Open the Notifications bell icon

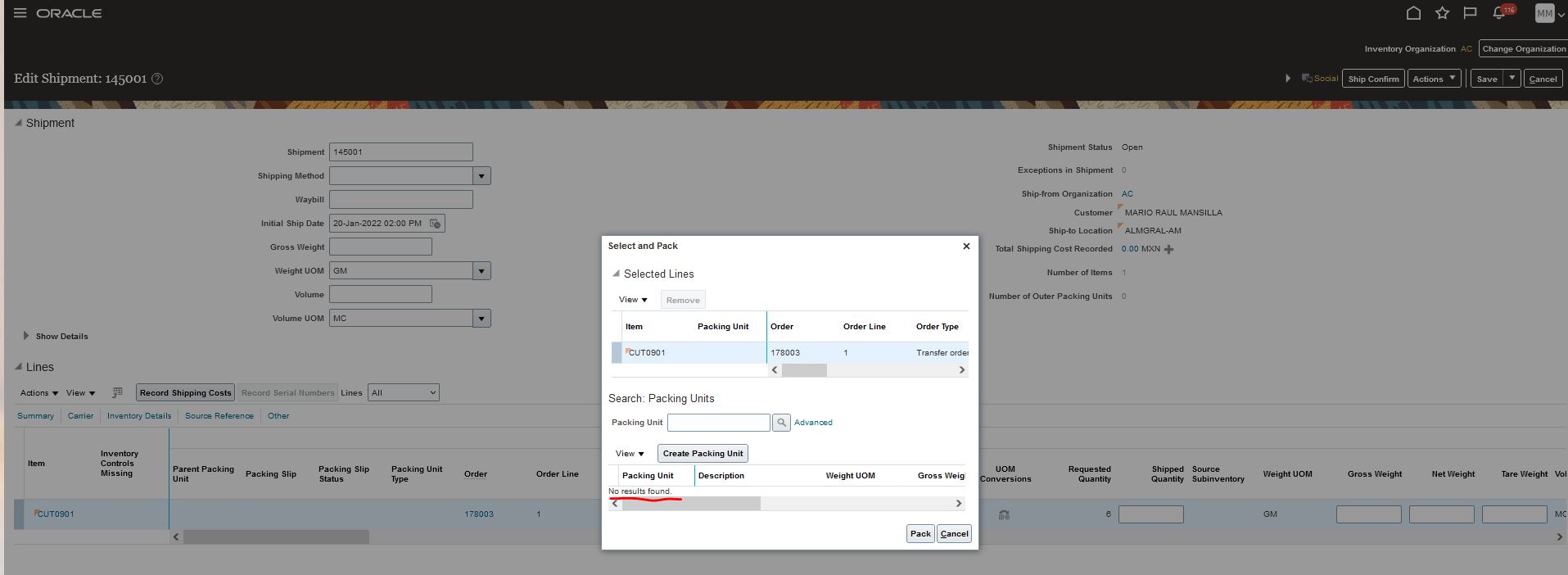pos(1499,13)
